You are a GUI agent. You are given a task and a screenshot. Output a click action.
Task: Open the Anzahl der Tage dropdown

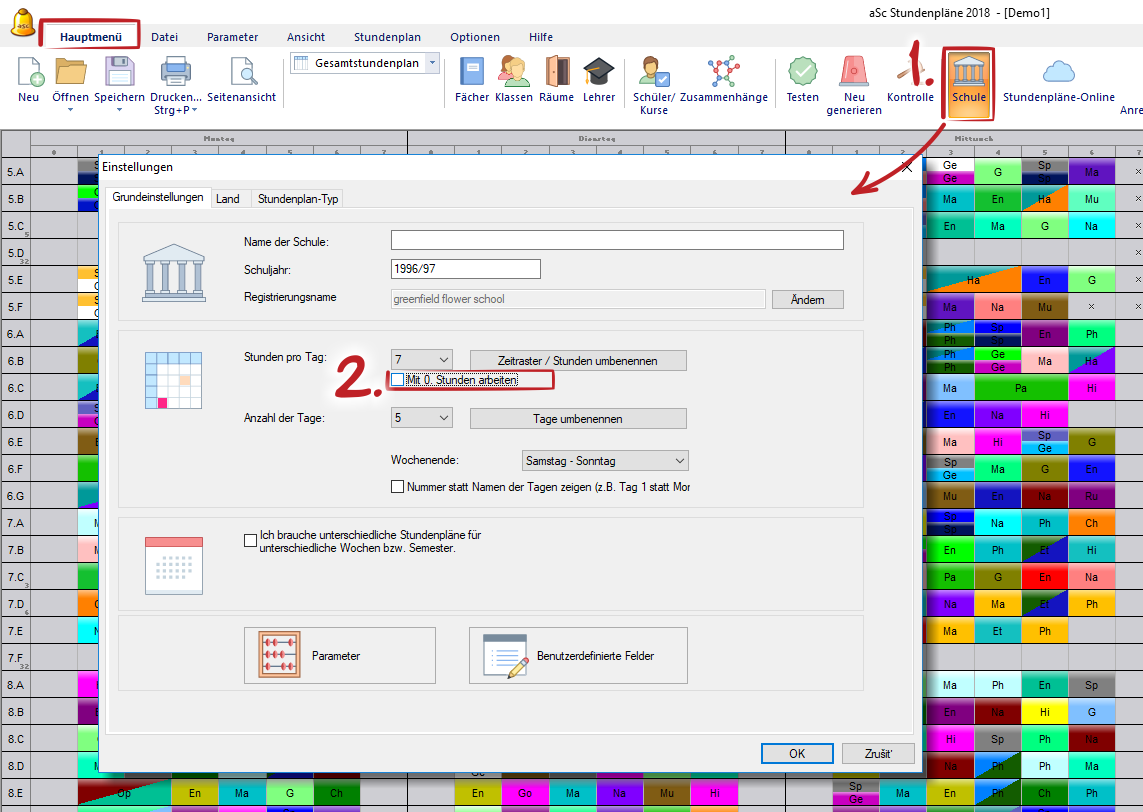click(421, 418)
